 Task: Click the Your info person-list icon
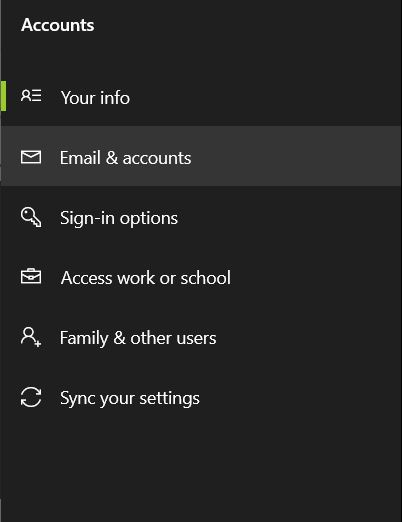pos(31,96)
